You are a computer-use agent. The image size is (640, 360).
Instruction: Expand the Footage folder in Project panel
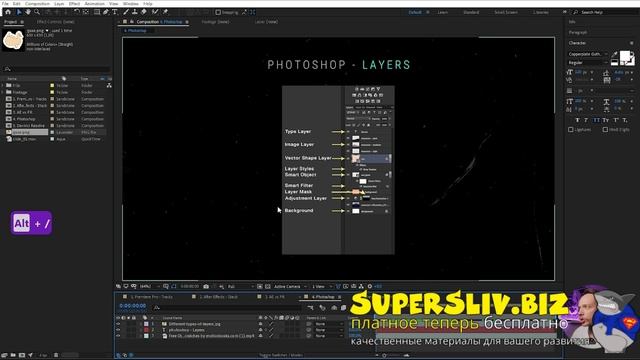point(3,92)
